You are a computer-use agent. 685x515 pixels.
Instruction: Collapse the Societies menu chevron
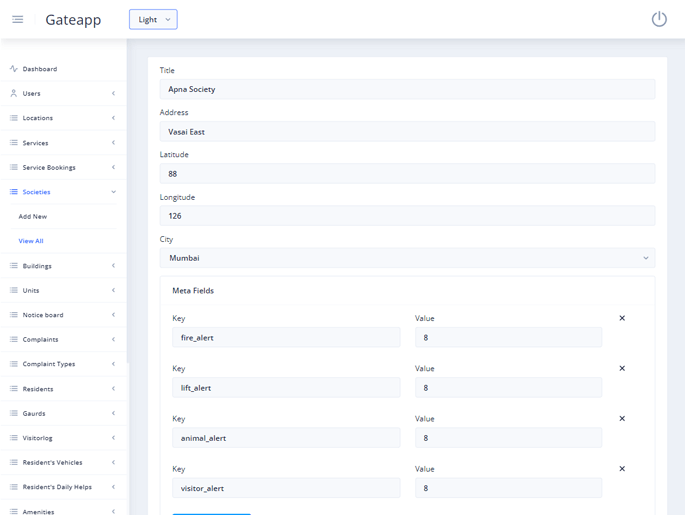tap(114, 192)
